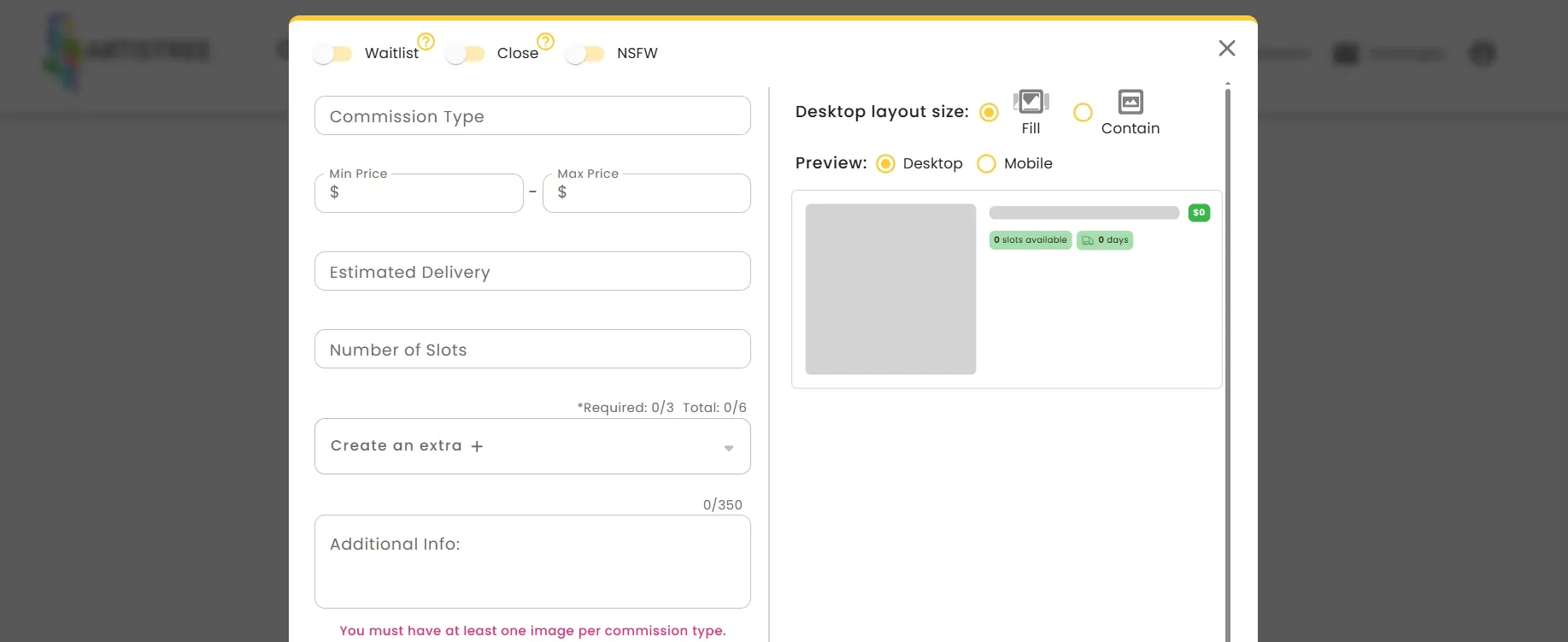Click the Fill layout icon

(x=1031, y=102)
